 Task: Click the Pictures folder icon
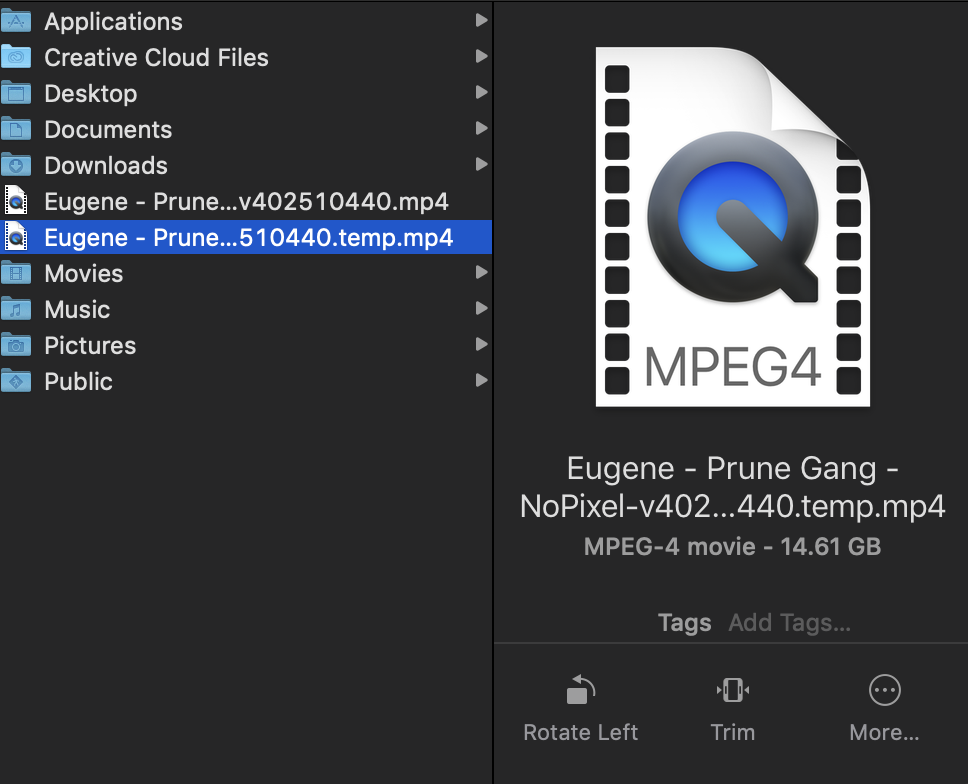point(16,344)
